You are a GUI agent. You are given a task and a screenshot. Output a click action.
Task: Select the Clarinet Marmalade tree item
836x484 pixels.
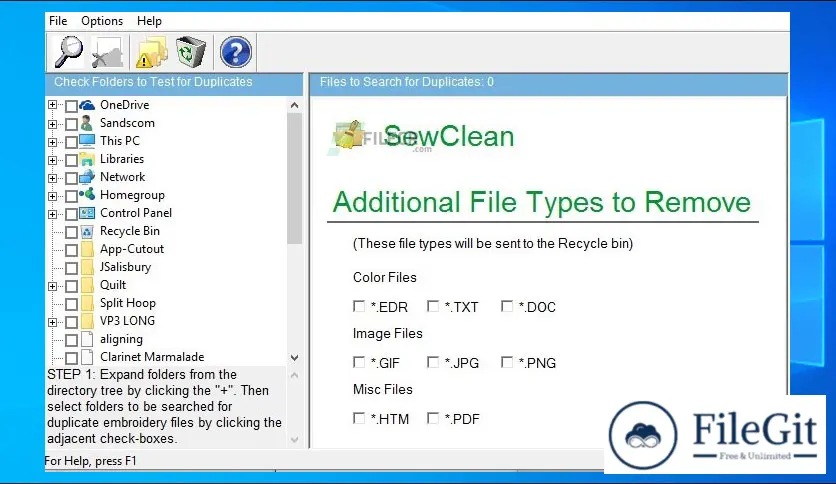click(152, 357)
